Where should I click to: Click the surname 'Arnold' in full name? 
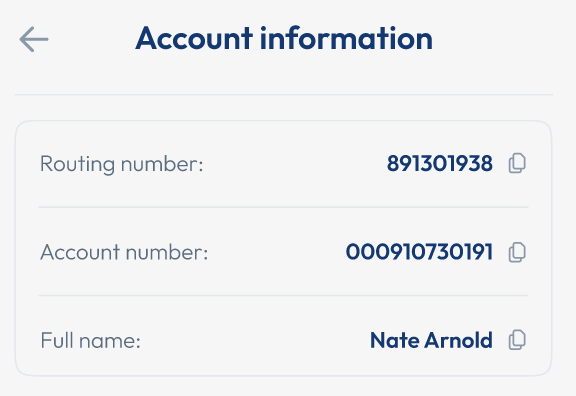click(459, 340)
